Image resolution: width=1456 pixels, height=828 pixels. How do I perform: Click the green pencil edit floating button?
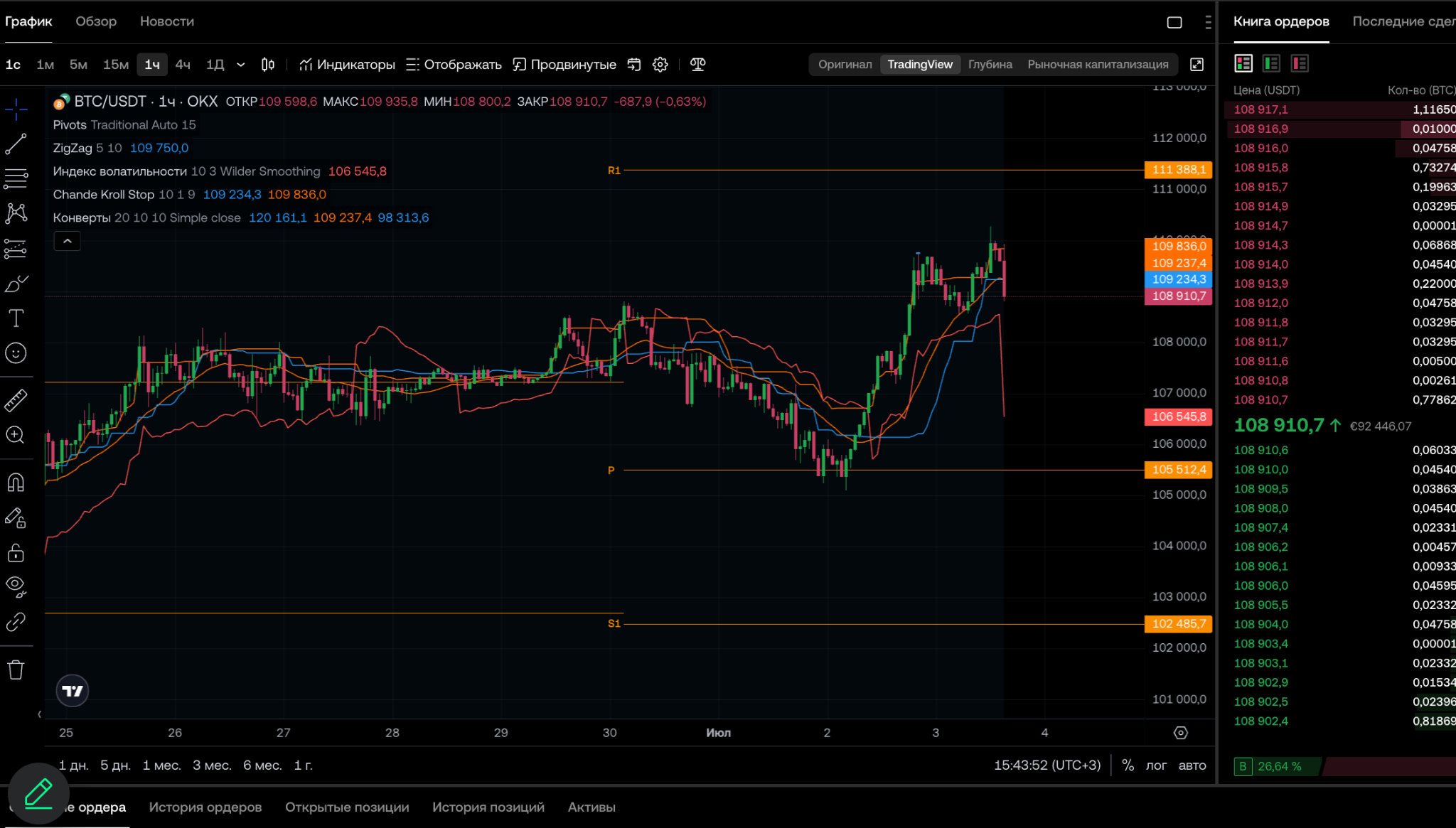(x=38, y=794)
